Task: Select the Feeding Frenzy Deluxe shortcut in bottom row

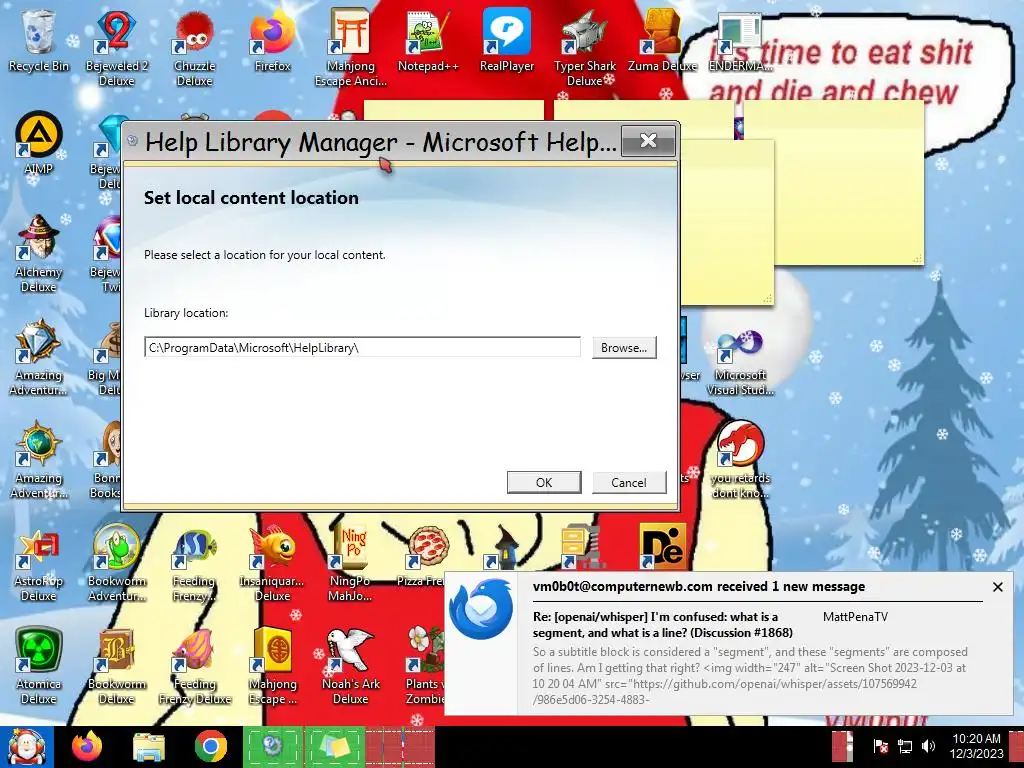Action: (x=195, y=666)
